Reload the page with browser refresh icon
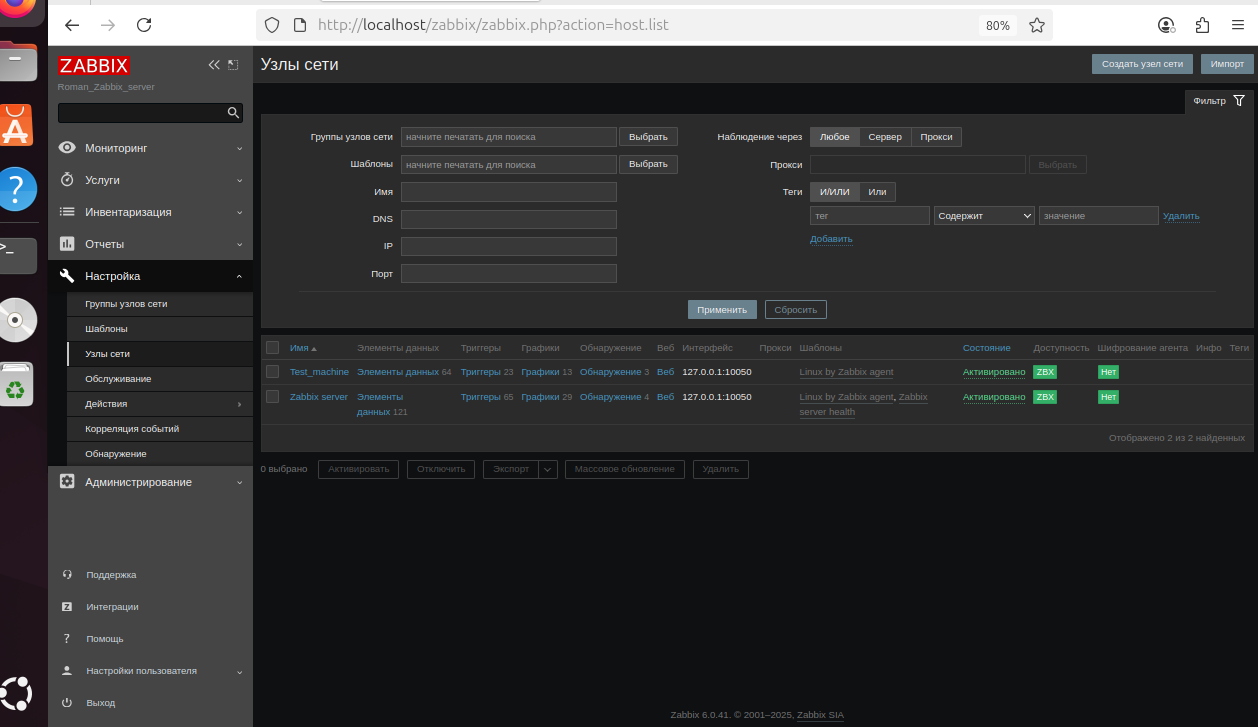 (x=144, y=25)
